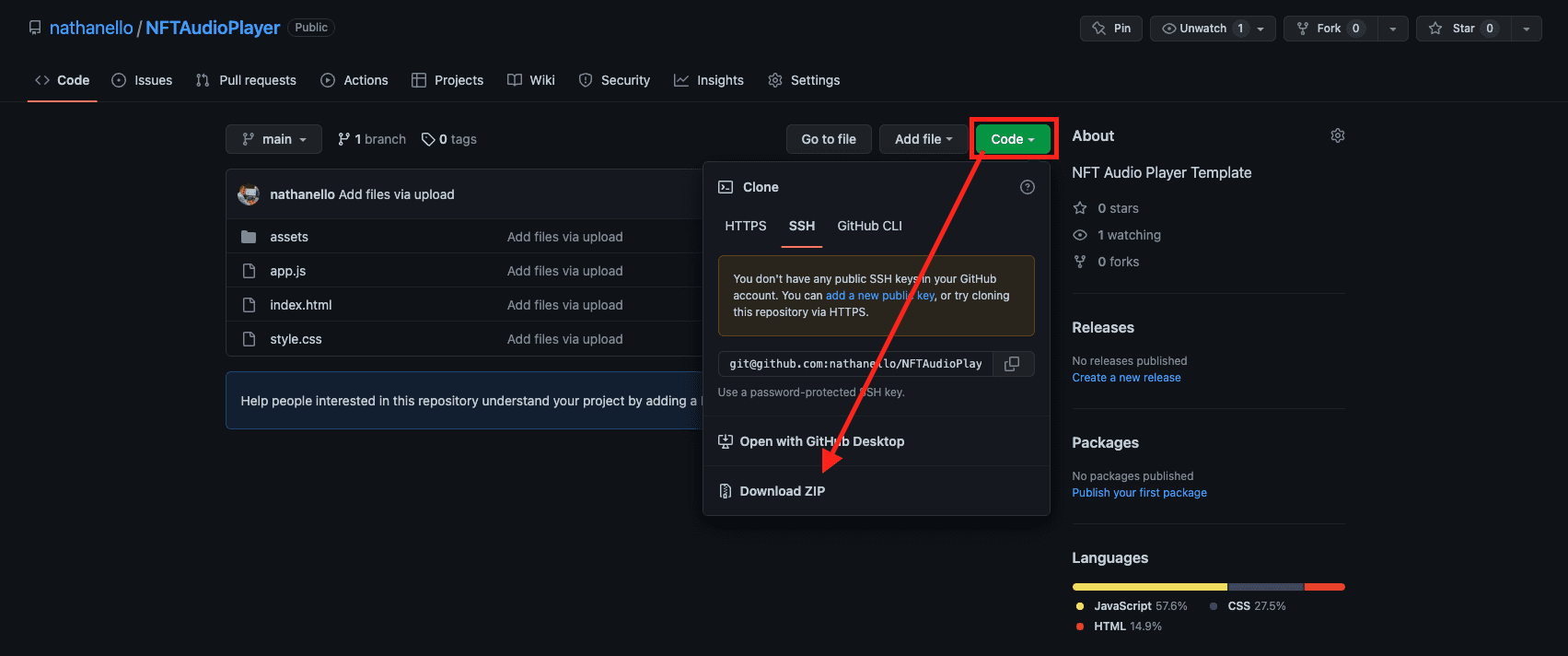The width and height of the screenshot is (1568, 656).
Task: Click the app.js file icon
Action: click(x=249, y=271)
